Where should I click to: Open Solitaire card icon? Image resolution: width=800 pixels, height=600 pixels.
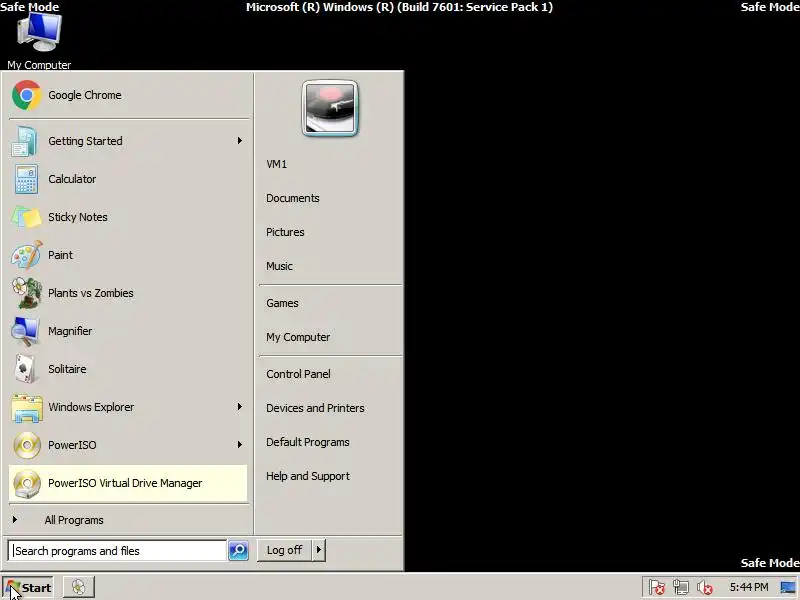pos(26,369)
